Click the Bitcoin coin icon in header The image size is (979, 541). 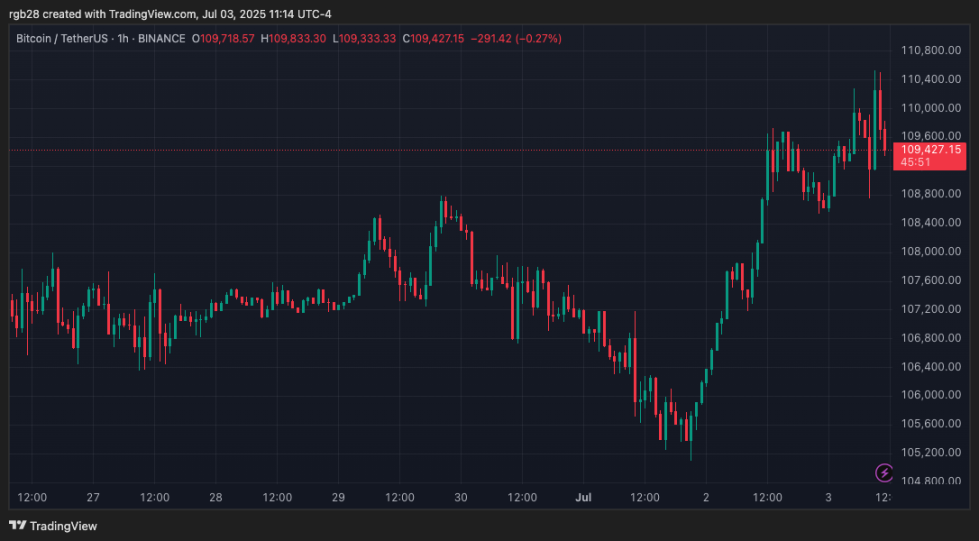coord(10,38)
